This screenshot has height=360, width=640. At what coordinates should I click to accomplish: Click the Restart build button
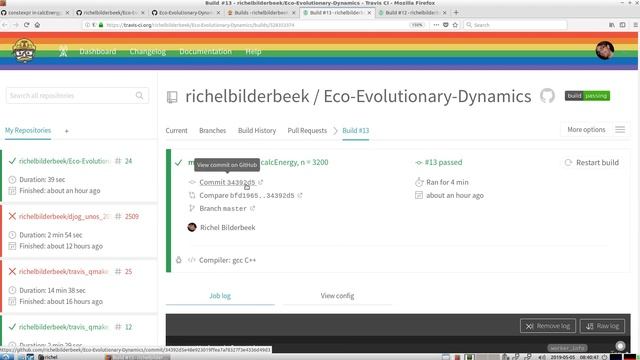click(591, 162)
